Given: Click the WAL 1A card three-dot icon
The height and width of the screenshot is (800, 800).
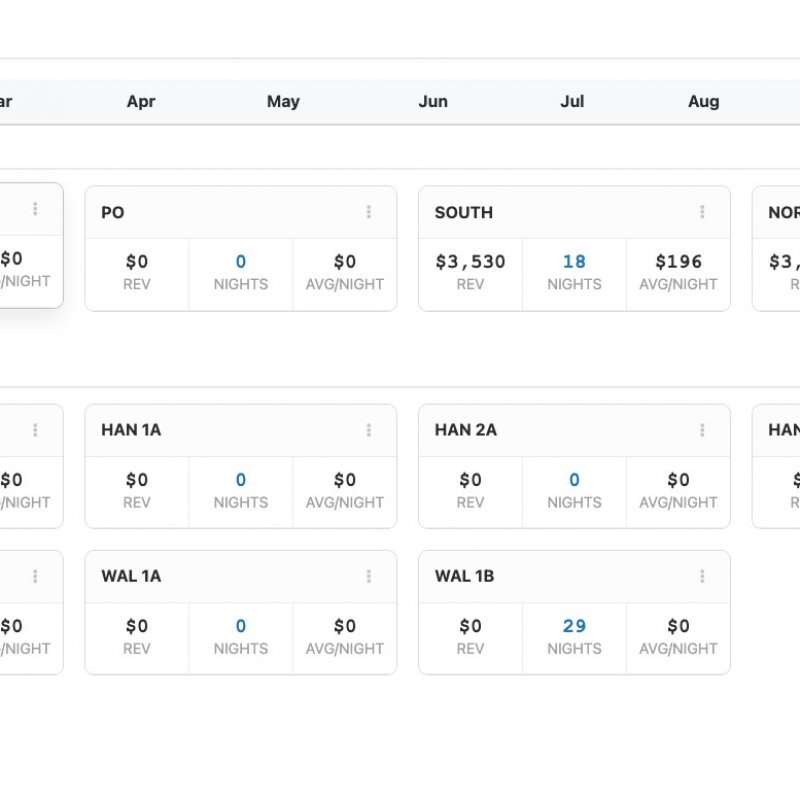Looking at the screenshot, I should [369, 576].
